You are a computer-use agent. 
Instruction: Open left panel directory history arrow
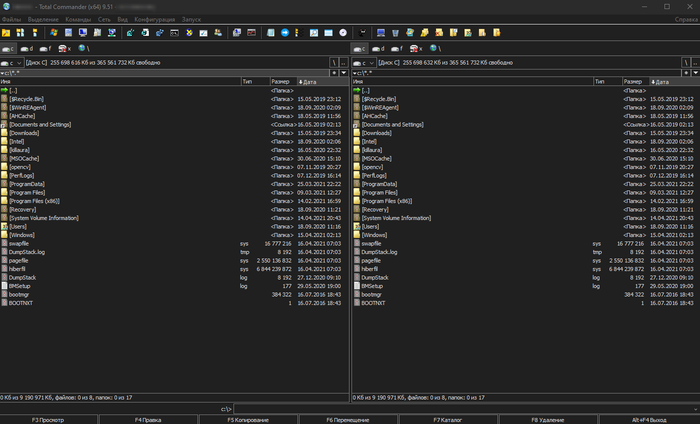click(344, 73)
